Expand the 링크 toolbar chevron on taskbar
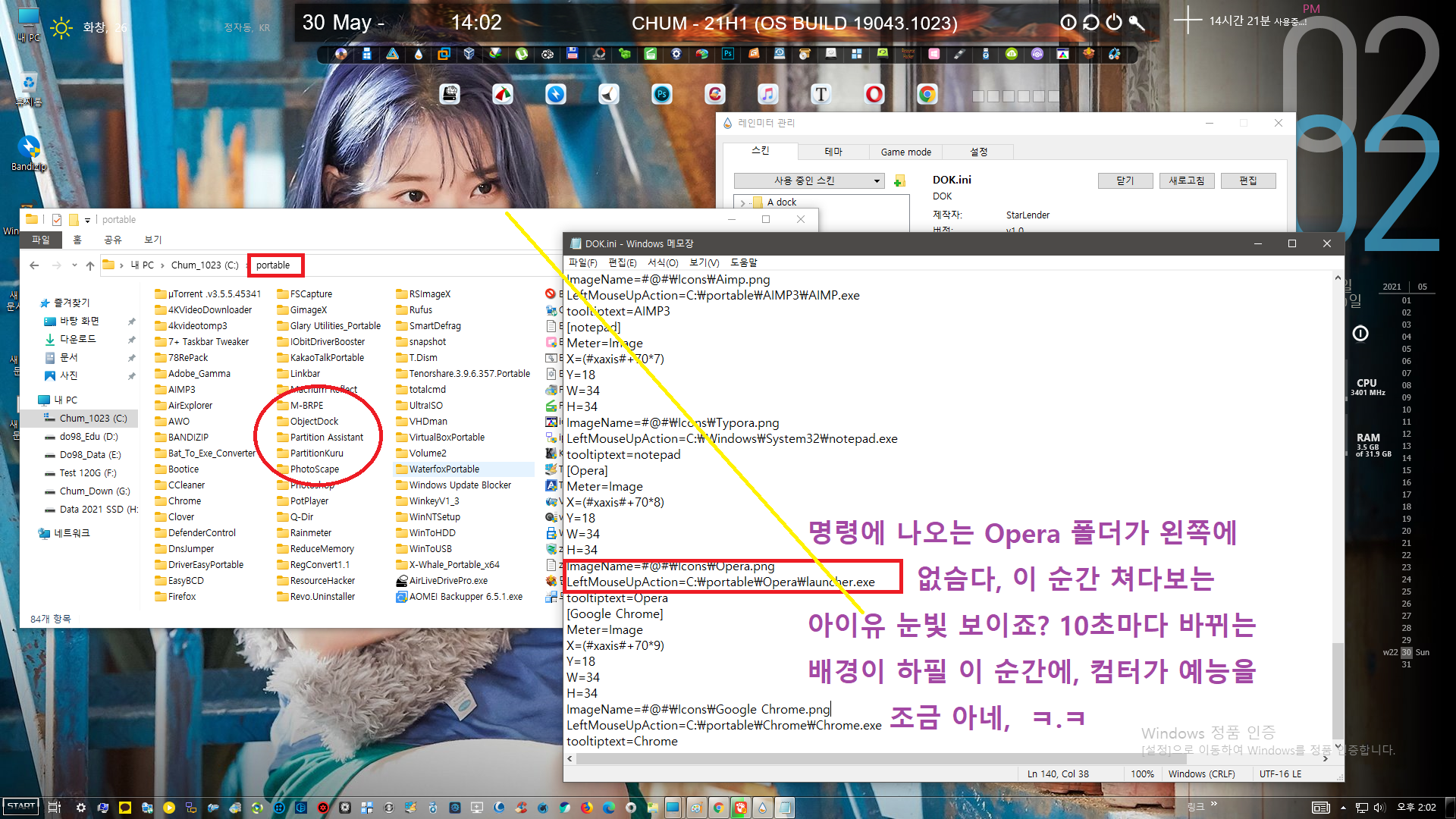 click(1213, 804)
